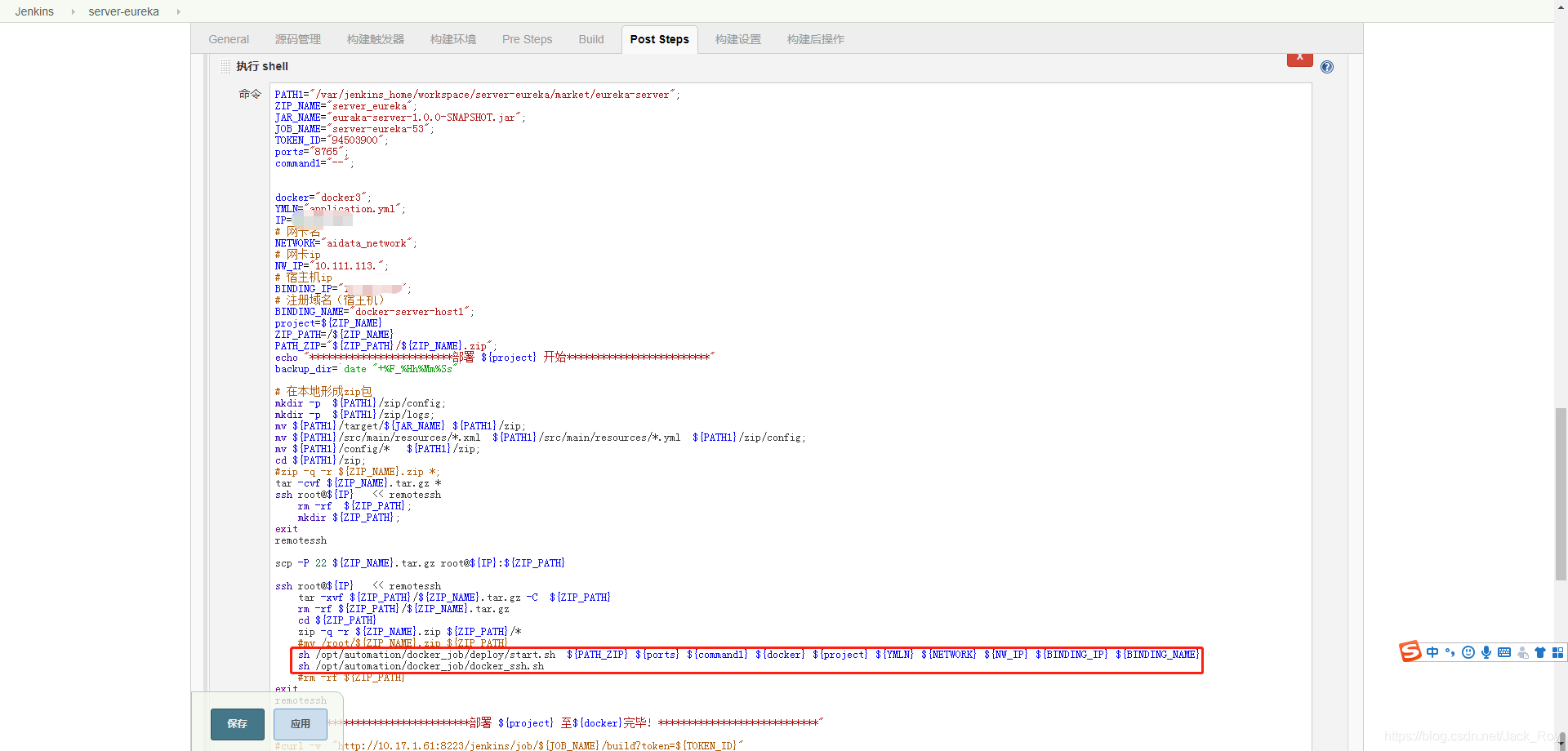Place cursor on JAR_NAME= line

[x=400, y=118]
